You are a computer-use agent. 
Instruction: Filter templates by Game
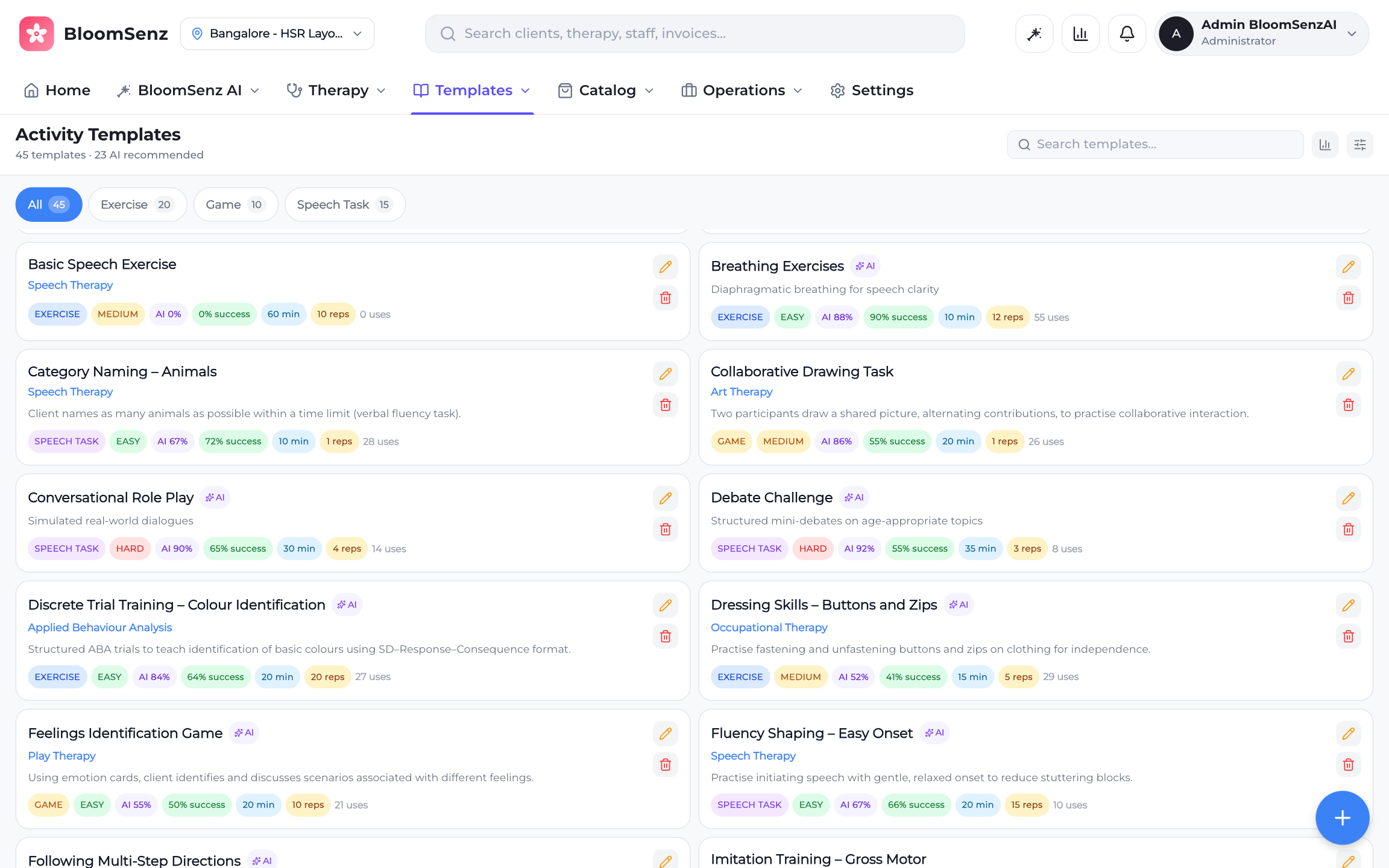pyautogui.click(x=236, y=204)
